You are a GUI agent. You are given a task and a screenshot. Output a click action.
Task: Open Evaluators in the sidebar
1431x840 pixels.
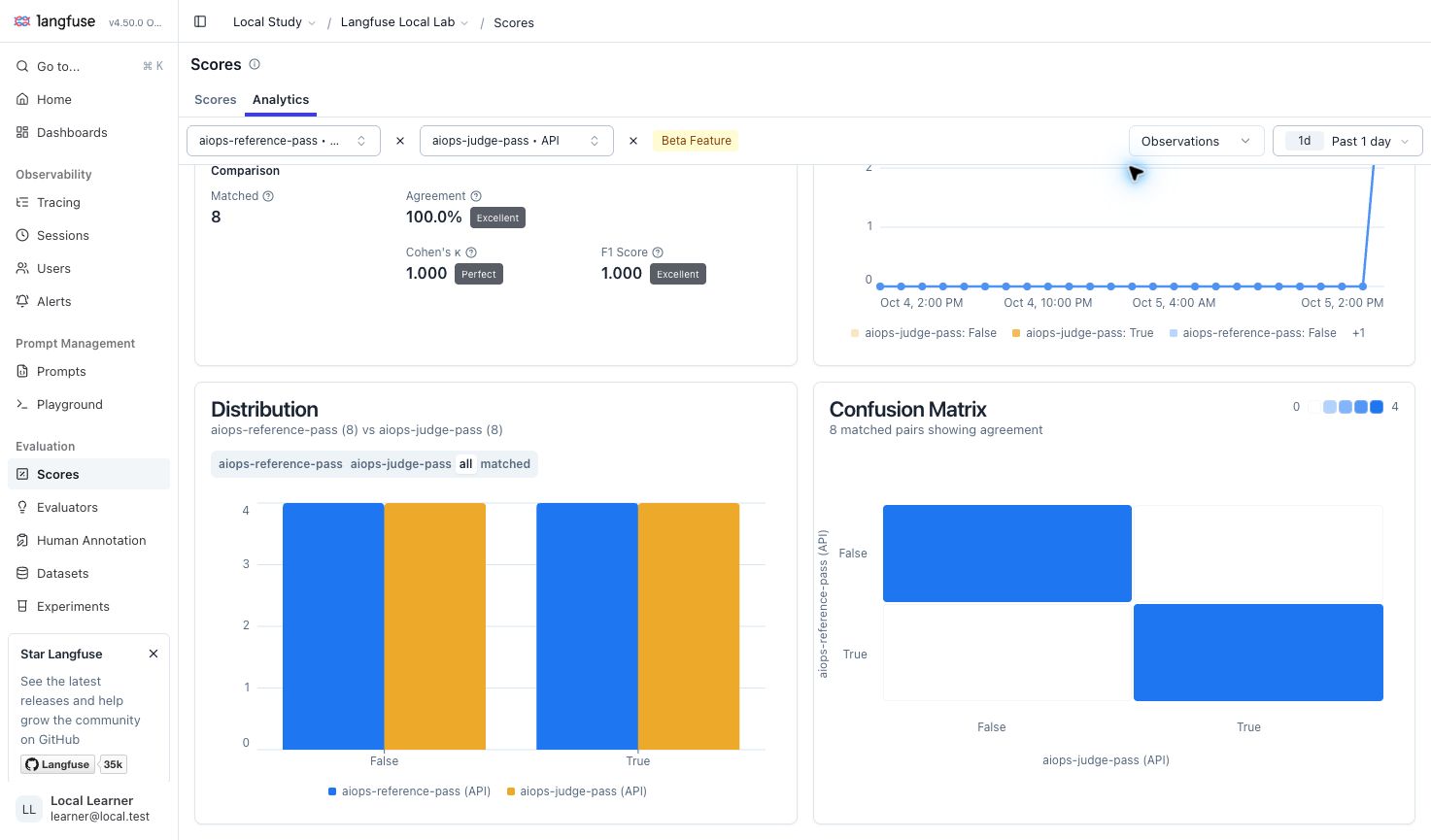tap(89, 507)
